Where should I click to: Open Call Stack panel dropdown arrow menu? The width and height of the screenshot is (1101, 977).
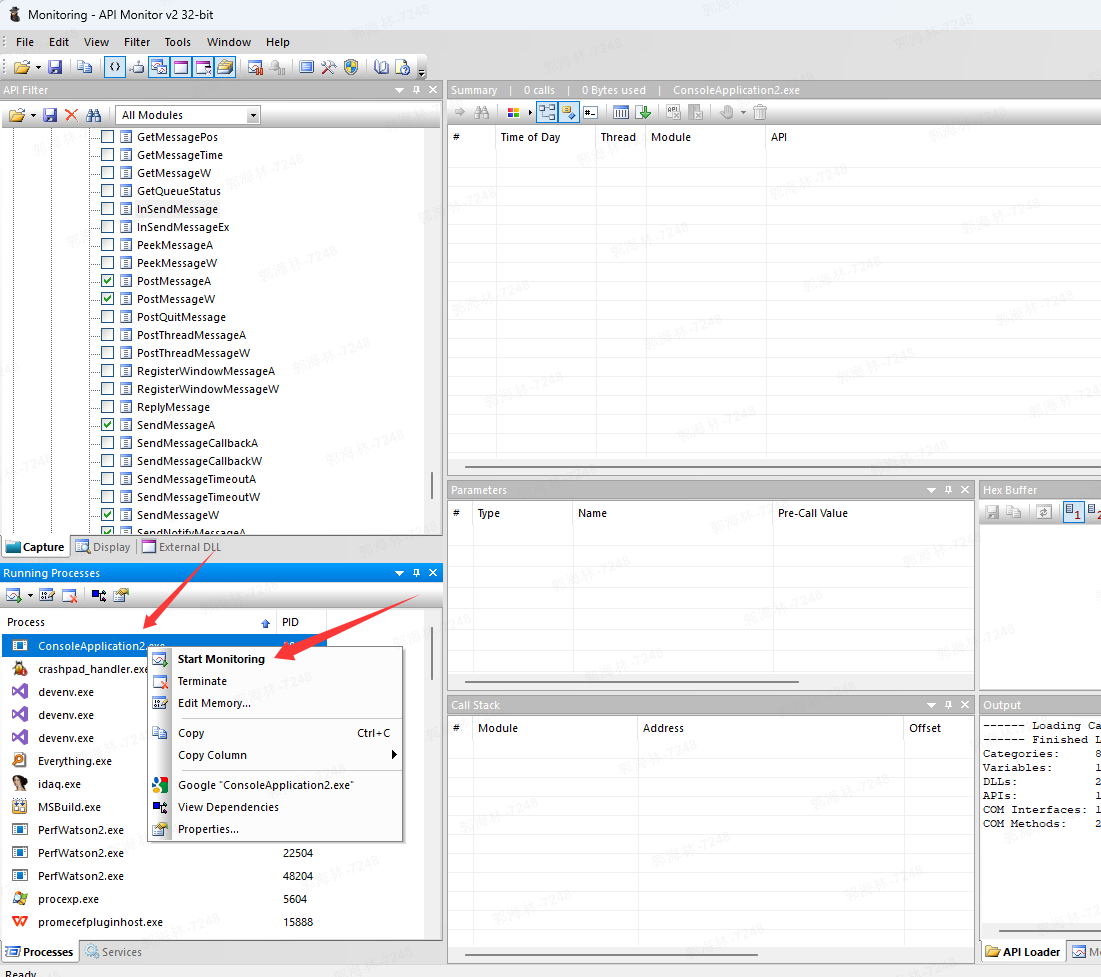tap(932, 705)
